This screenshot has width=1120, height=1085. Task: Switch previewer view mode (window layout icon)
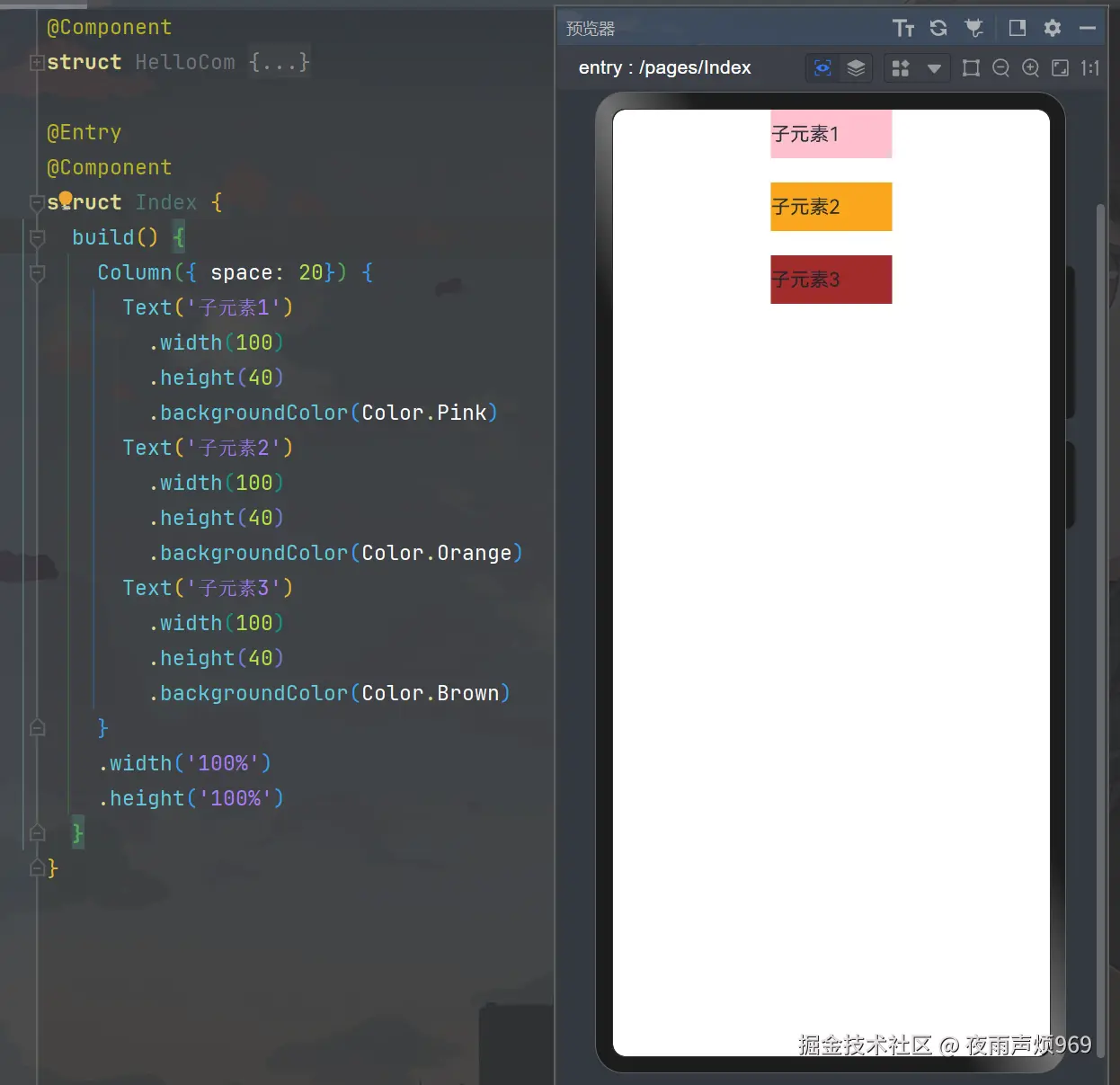point(1018,28)
